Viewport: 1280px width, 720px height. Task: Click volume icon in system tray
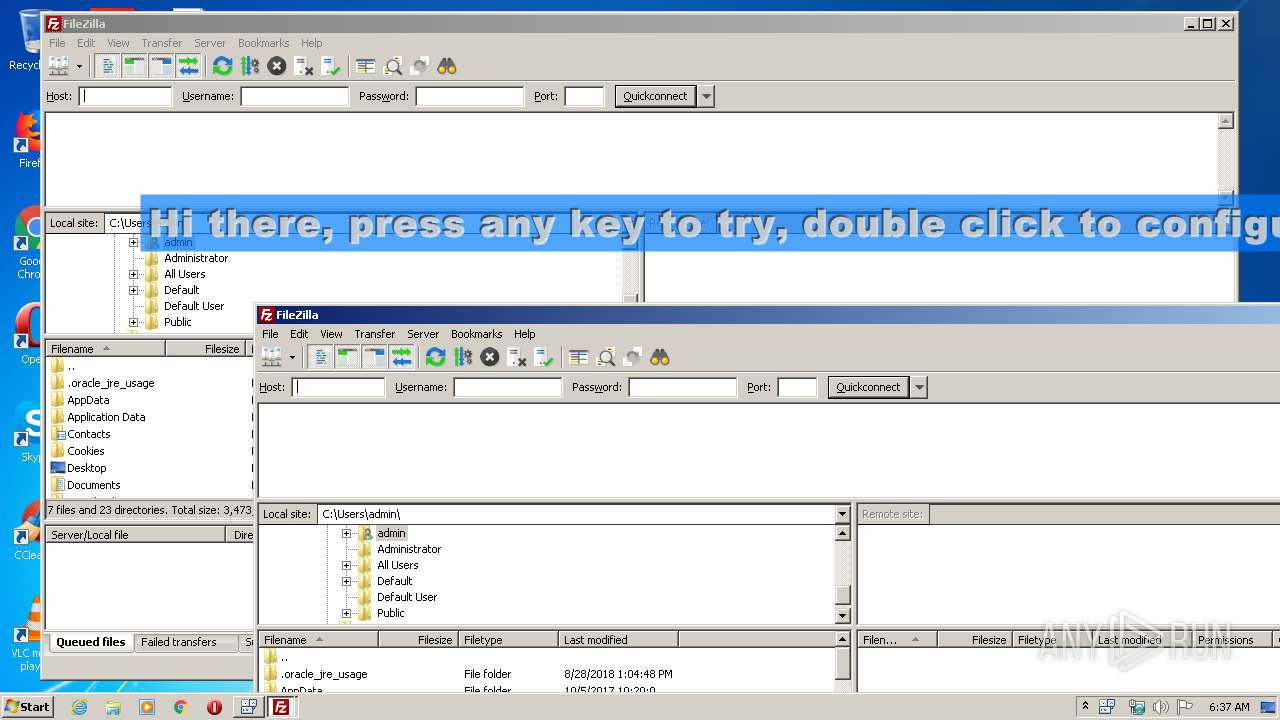[x=1160, y=707]
